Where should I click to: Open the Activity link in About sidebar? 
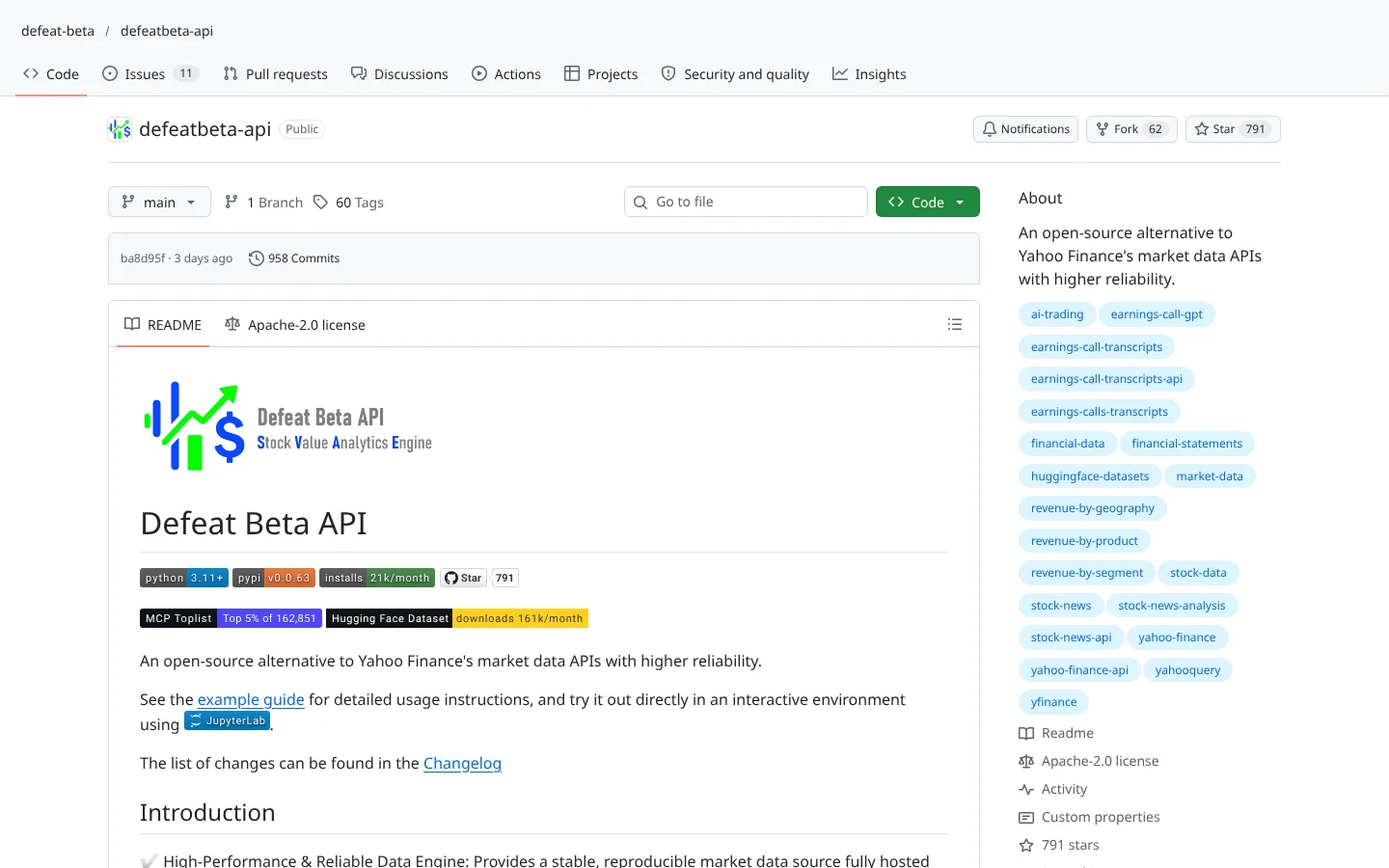click(x=1053, y=789)
